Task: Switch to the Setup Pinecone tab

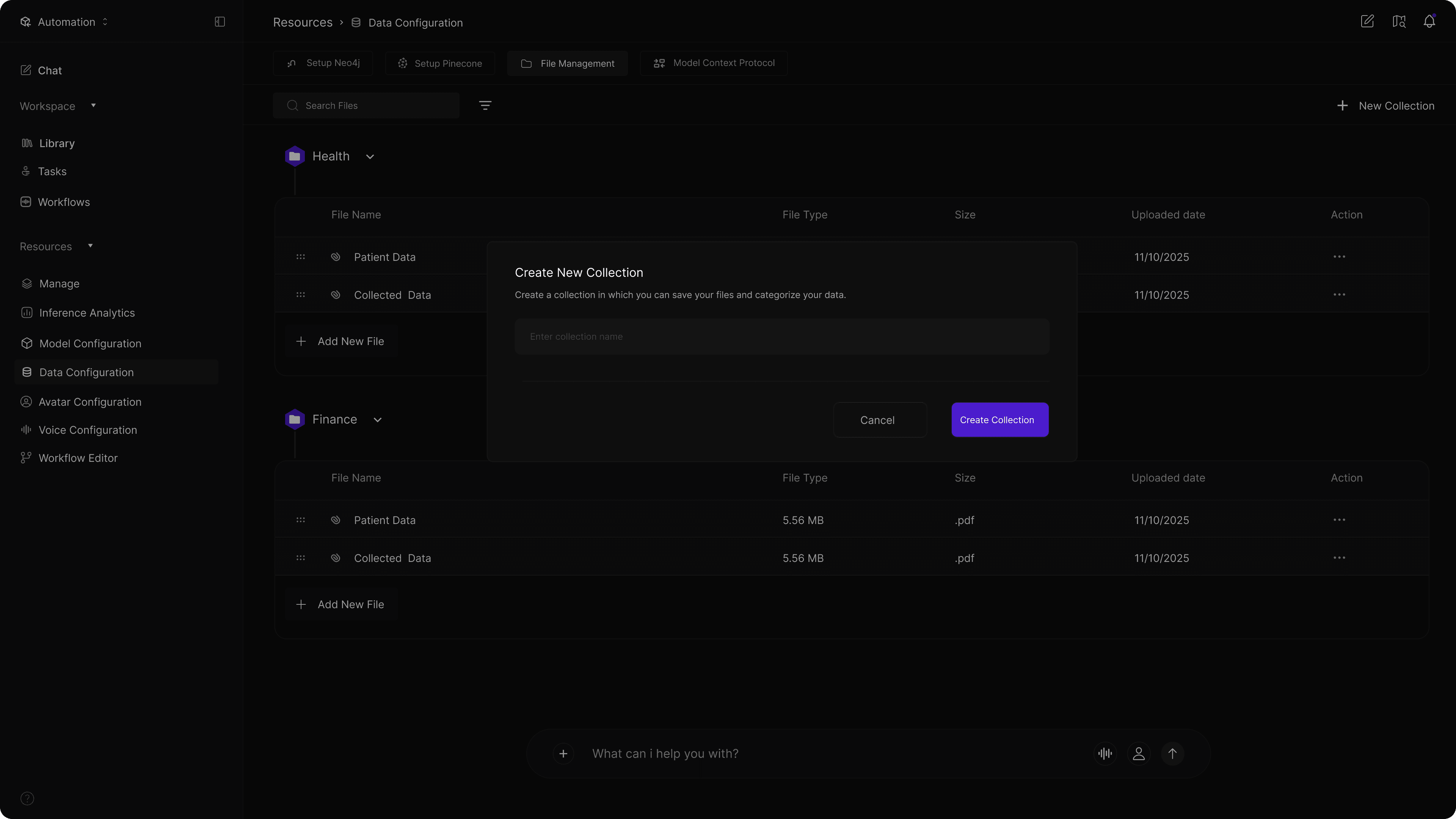Action: 440,63
